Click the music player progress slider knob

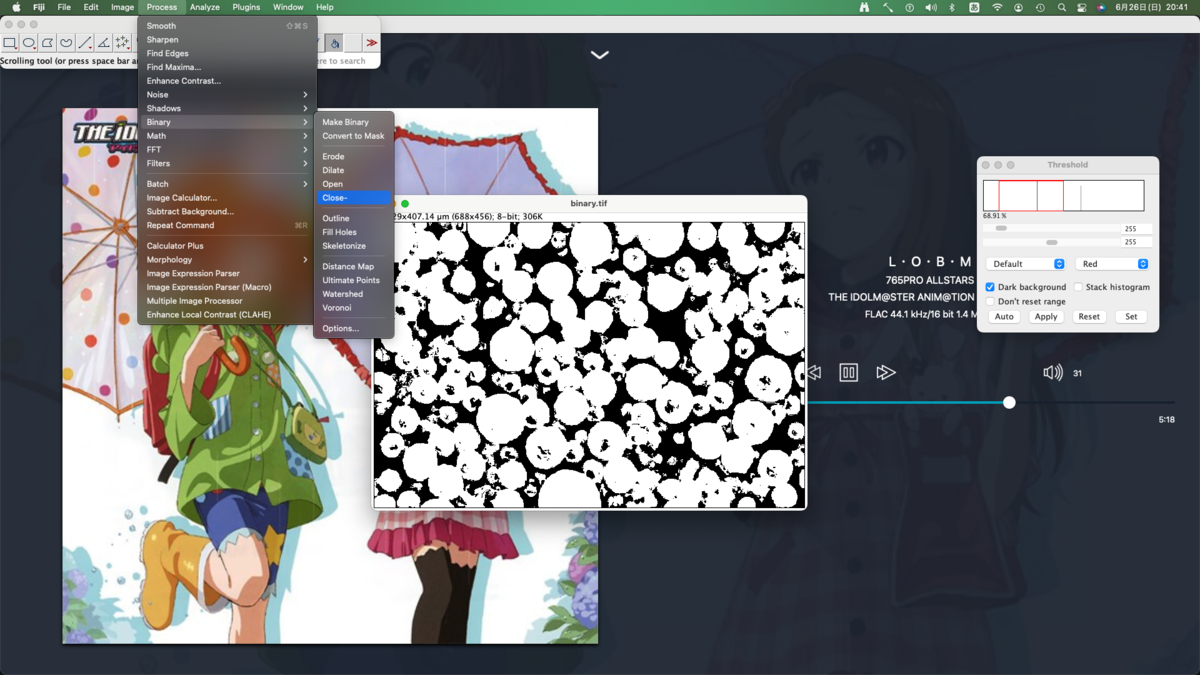[1009, 402]
